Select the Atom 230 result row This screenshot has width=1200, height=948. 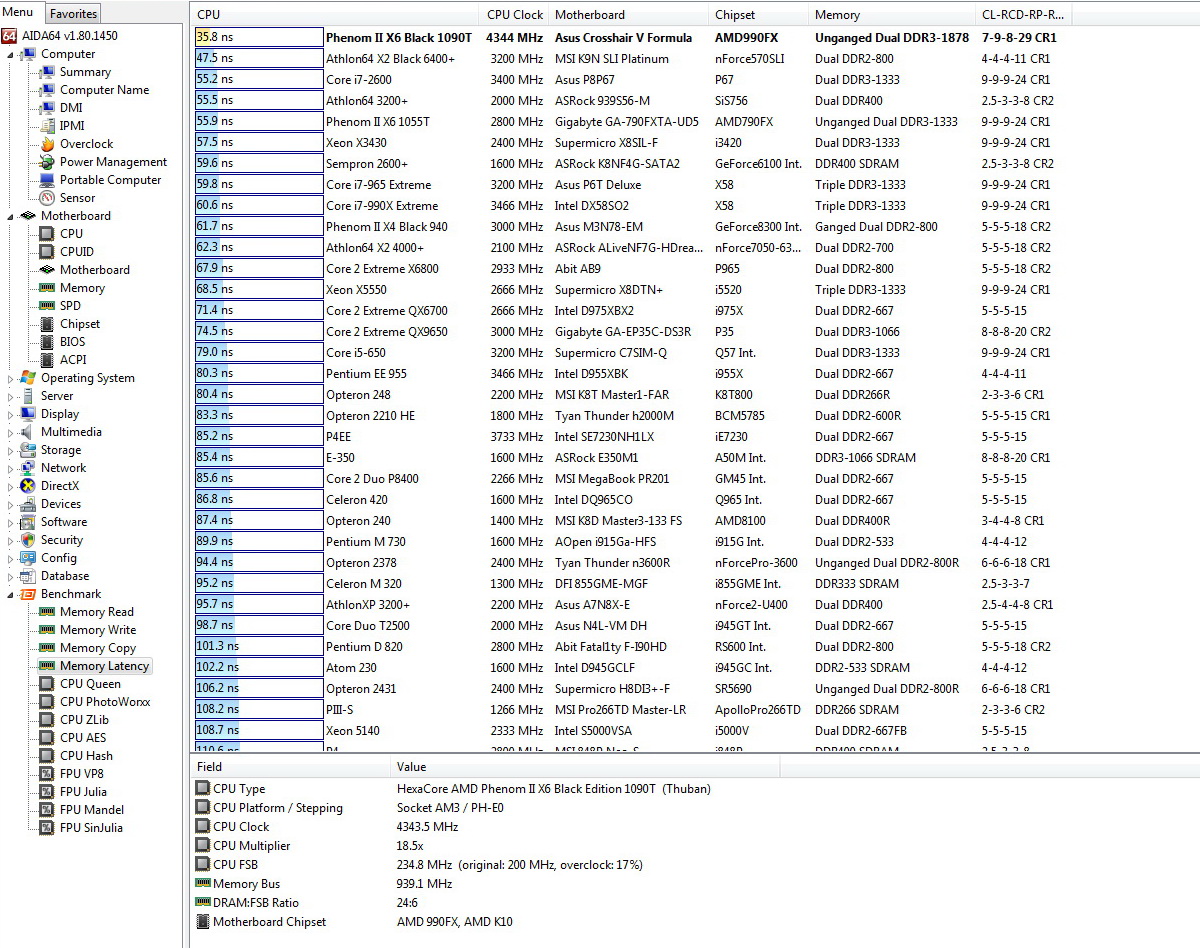[695, 667]
